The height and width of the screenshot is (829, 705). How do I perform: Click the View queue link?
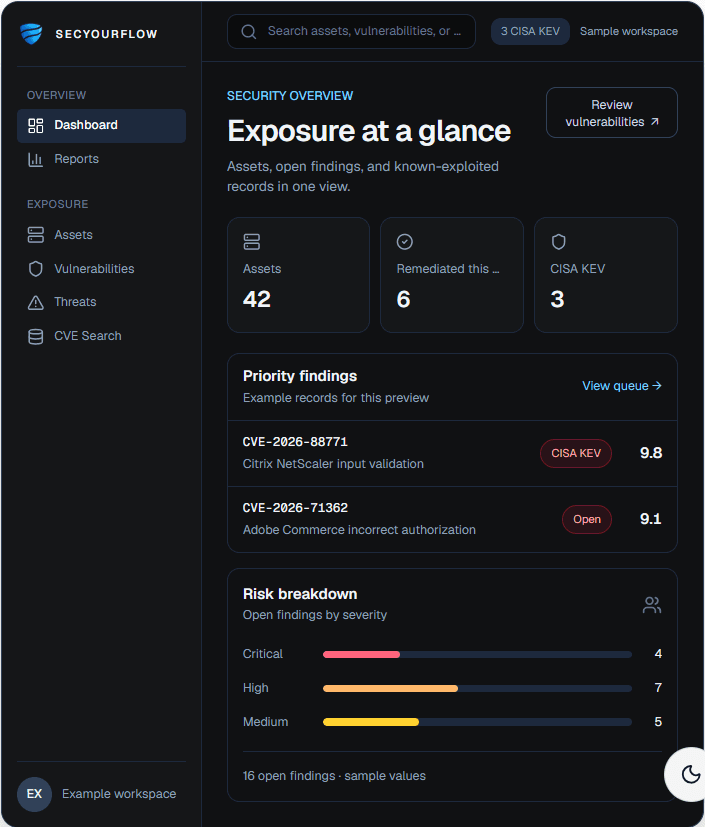pyautogui.click(x=622, y=386)
